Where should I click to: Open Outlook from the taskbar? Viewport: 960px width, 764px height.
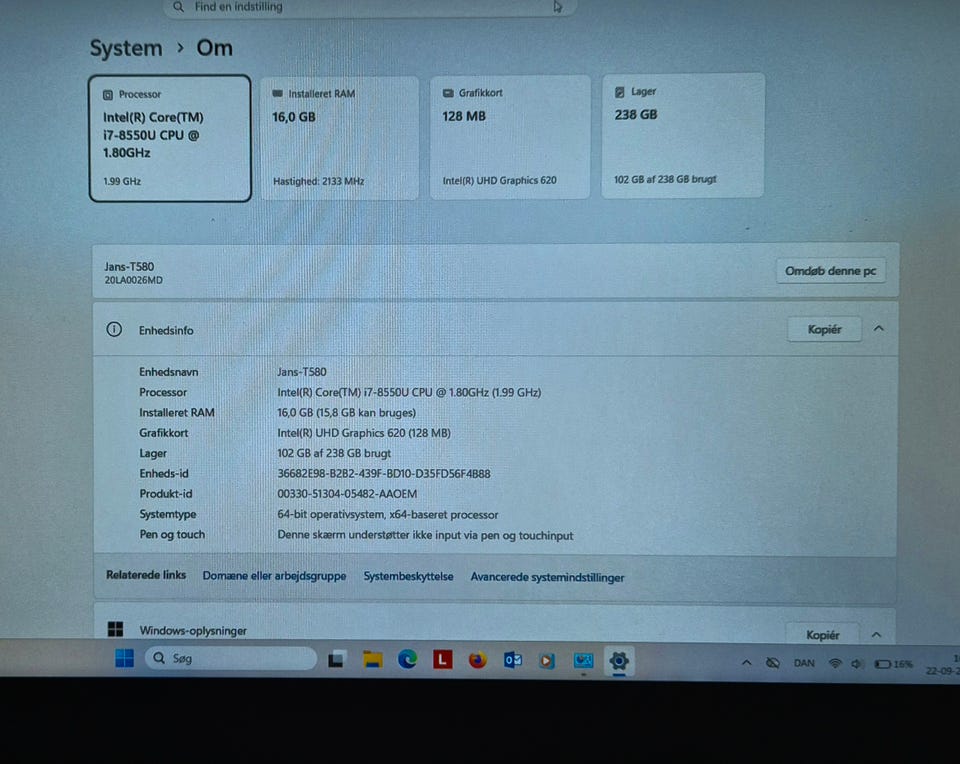[x=512, y=660]
